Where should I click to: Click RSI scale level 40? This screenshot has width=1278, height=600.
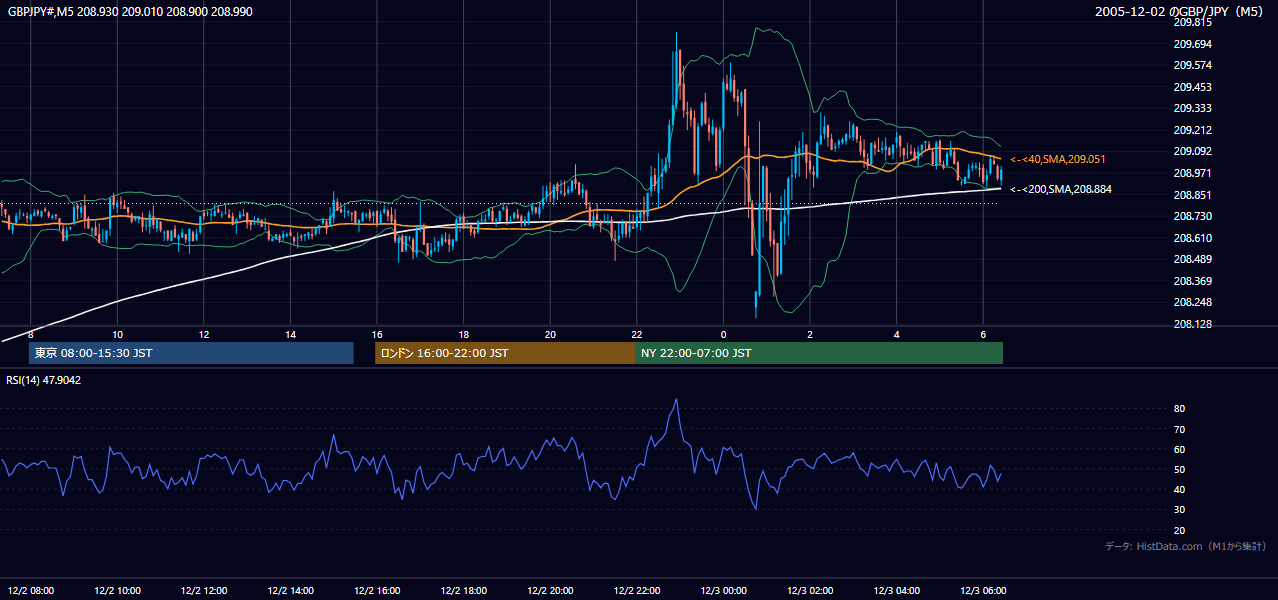click(x=1180, y=489)
